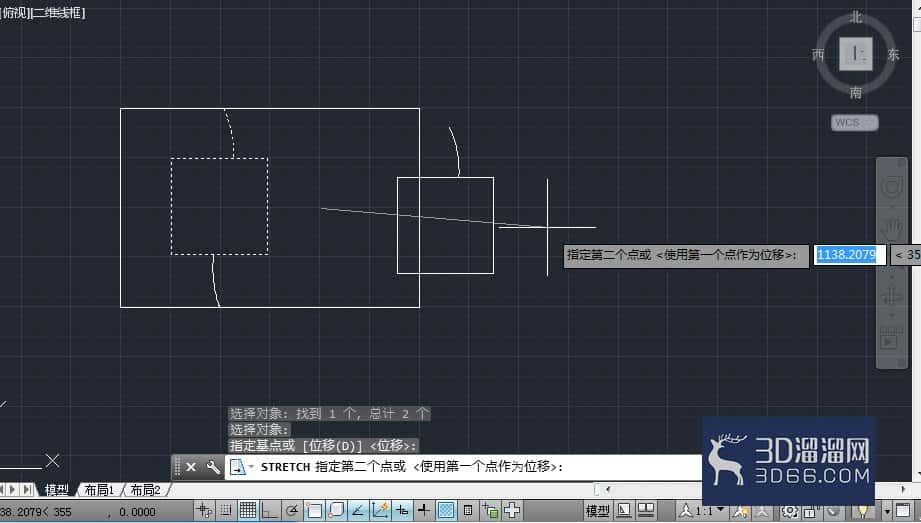Click the Quick View Layouts icon

pyautogui.click(x=624, y=511)
